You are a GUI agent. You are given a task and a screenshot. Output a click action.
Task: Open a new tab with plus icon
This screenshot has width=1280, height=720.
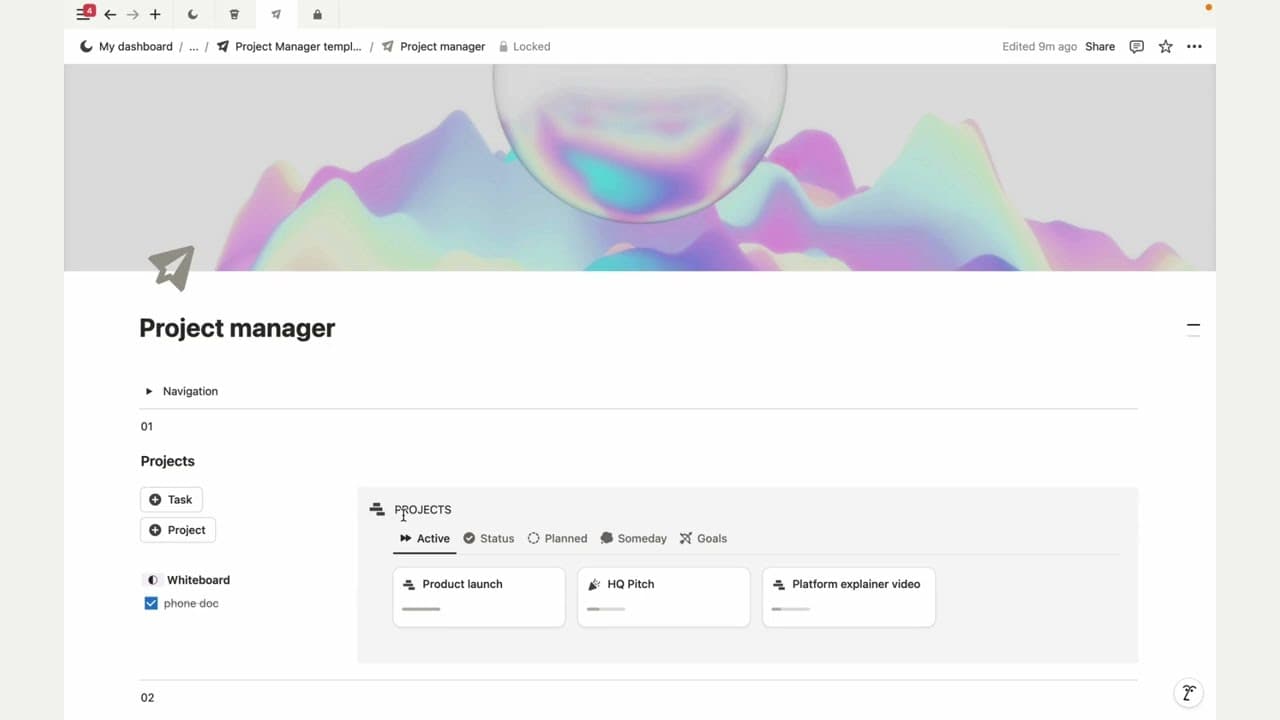pyautogui.click(x=155, y=15)
